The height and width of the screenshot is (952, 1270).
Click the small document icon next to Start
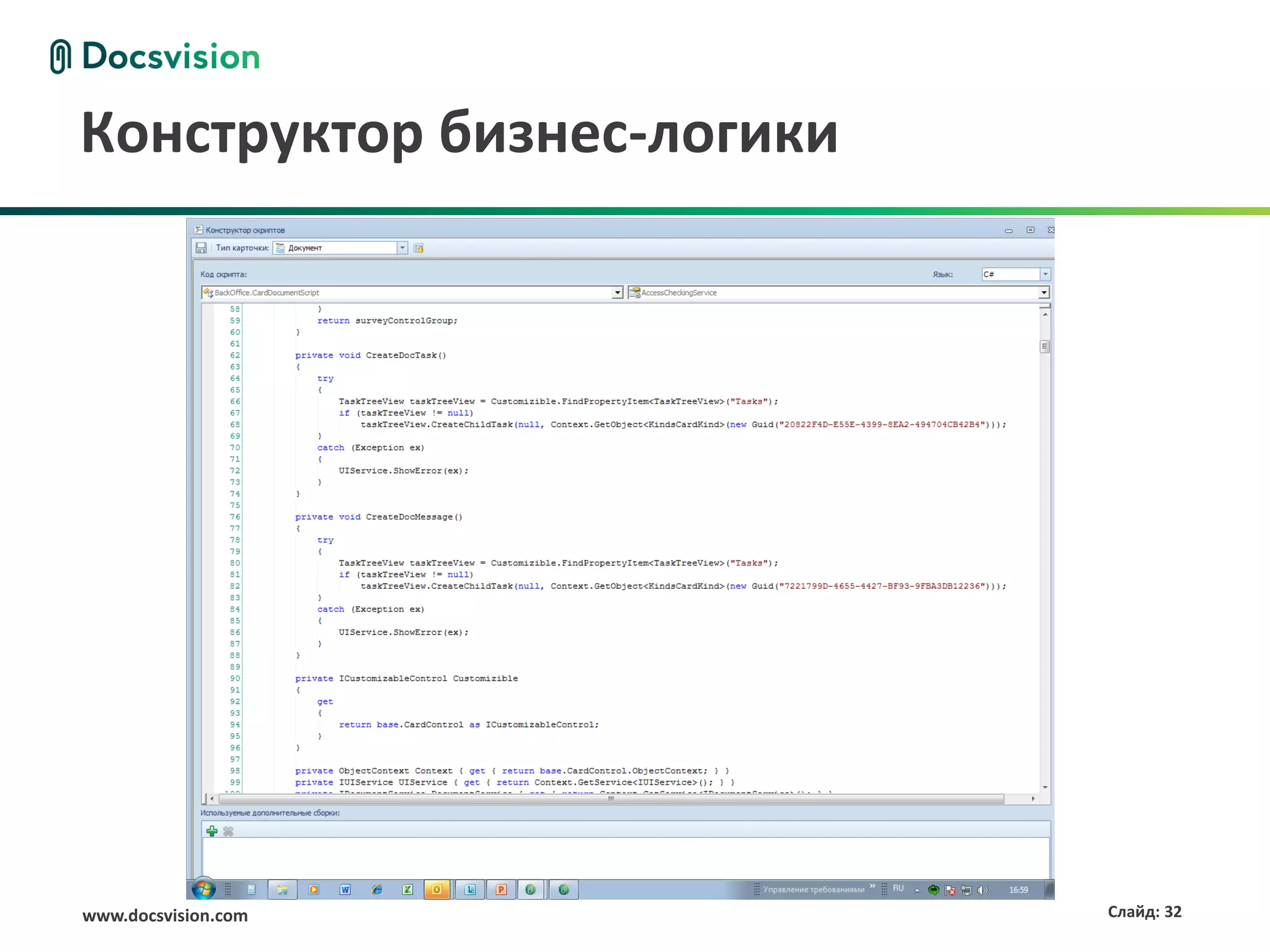(251, 890)
